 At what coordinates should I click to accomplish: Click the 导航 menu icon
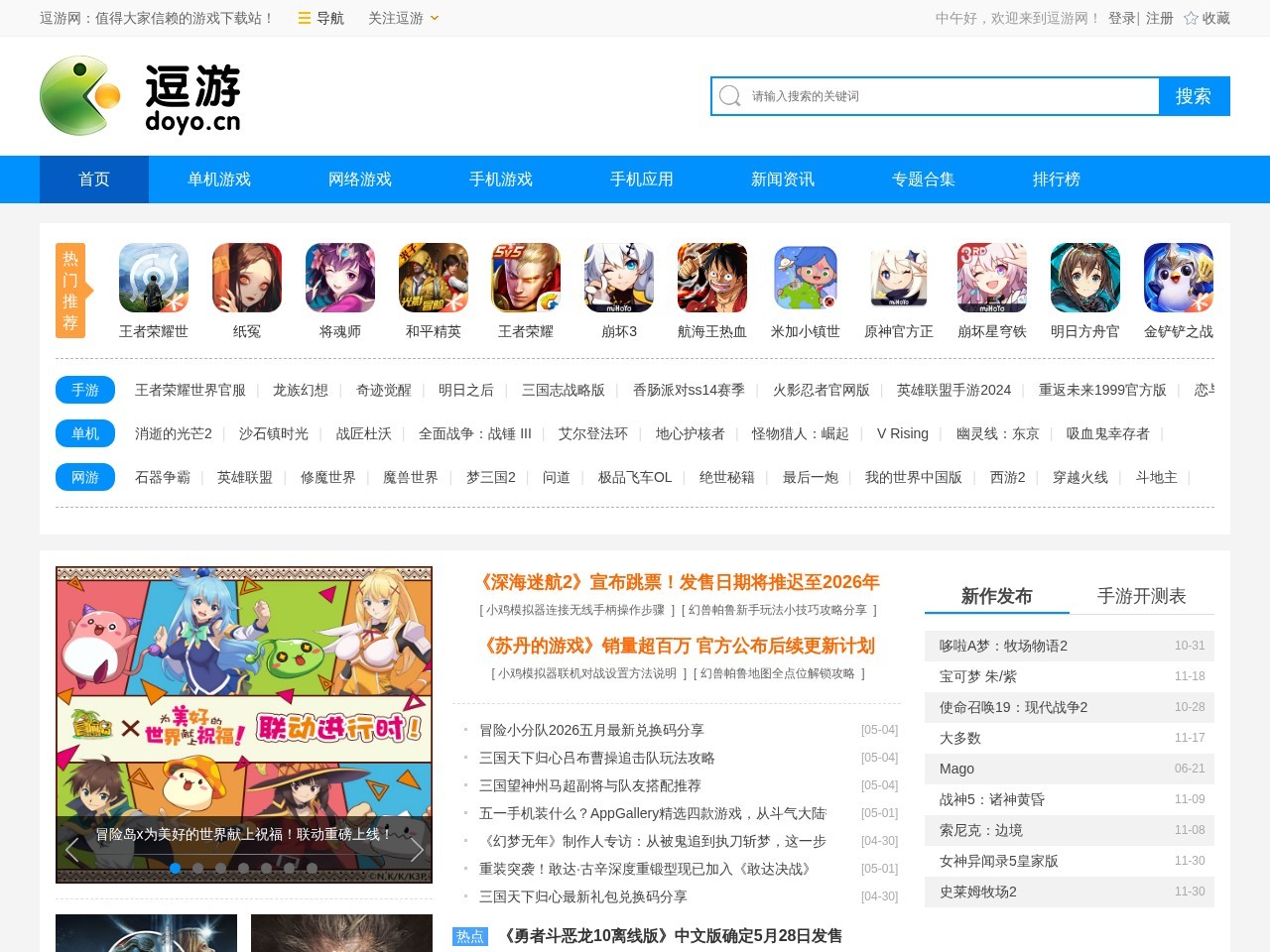305,18
